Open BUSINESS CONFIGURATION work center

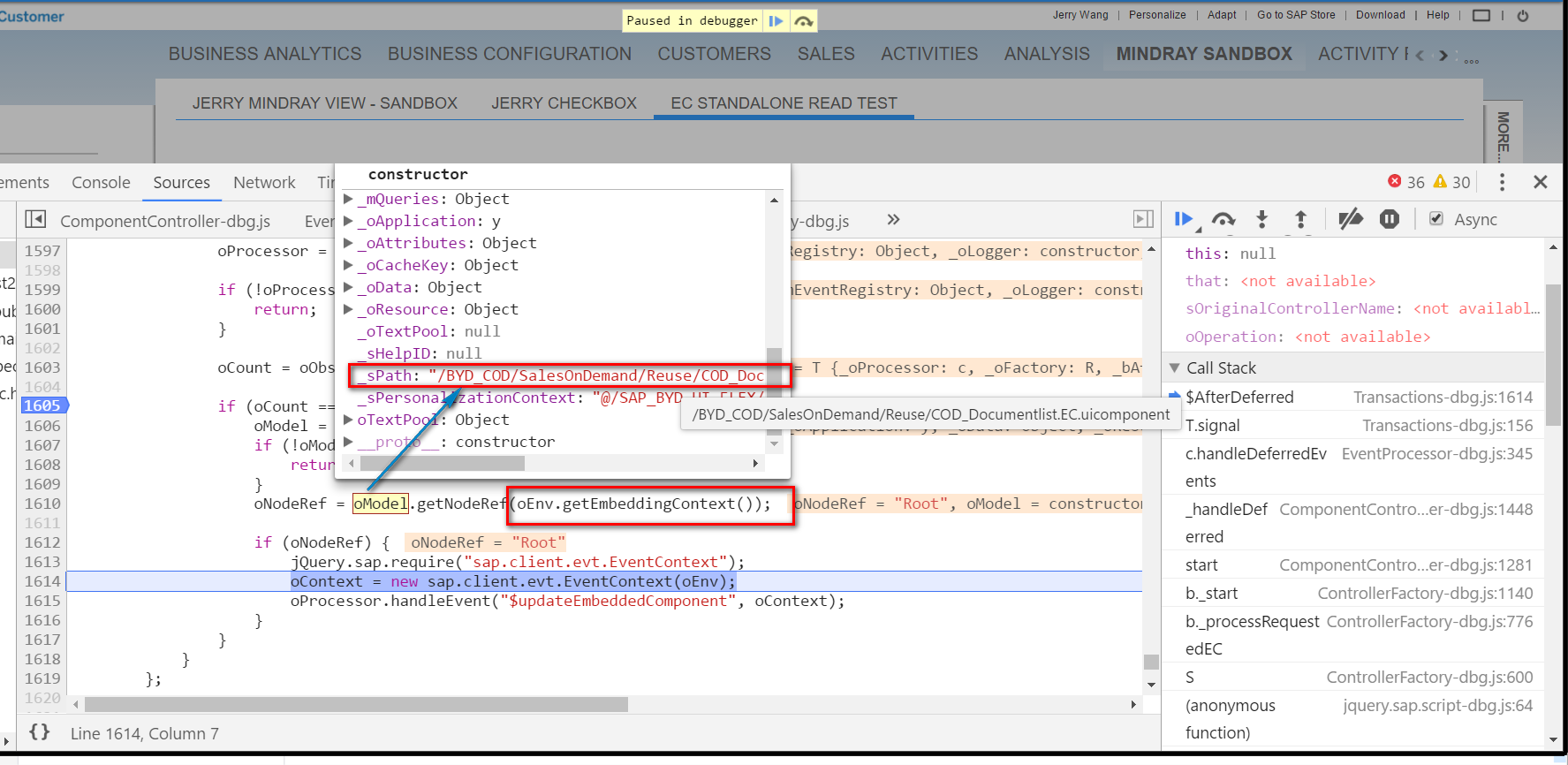510,54
